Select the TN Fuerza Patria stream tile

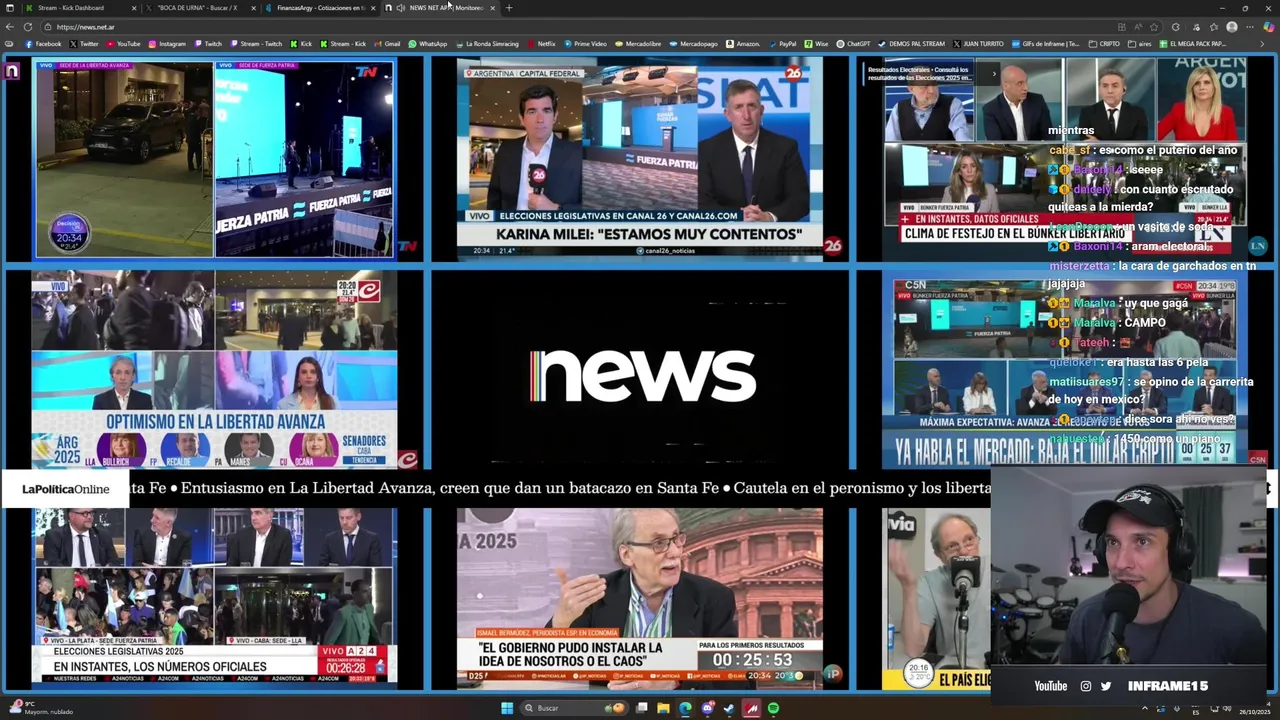(x=214, y=159)
